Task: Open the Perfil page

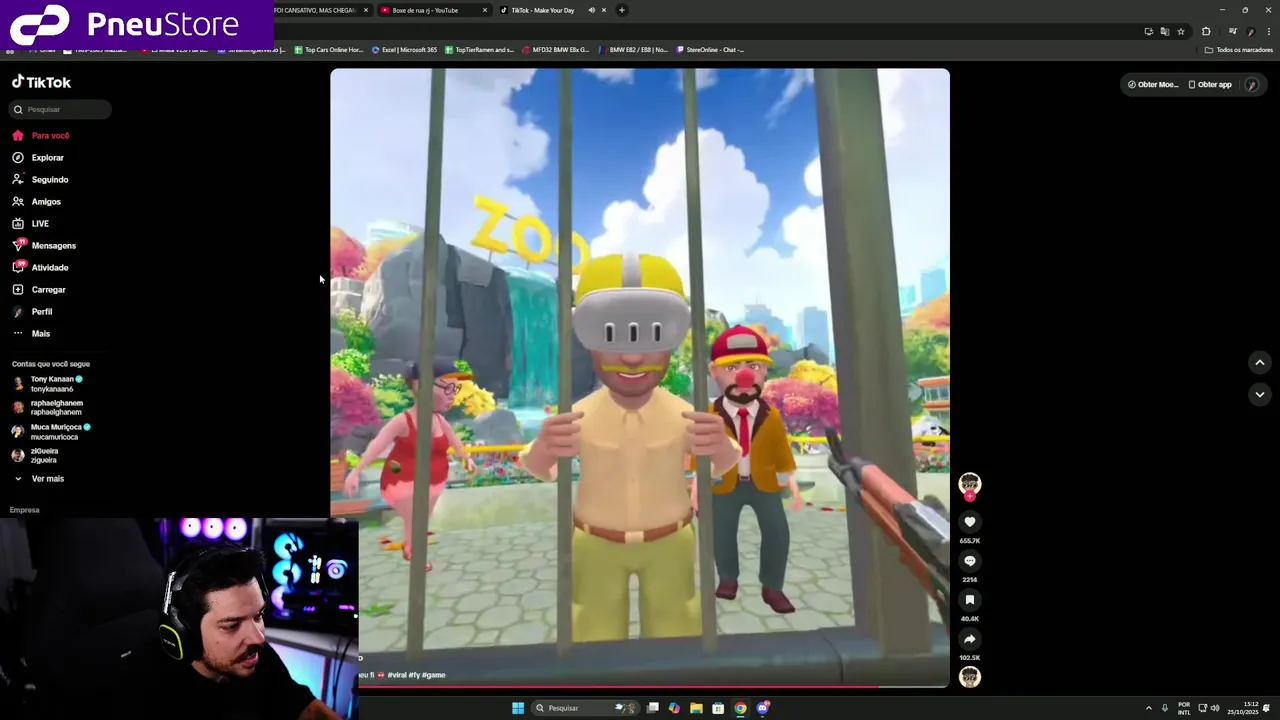Action: point(32,311)
